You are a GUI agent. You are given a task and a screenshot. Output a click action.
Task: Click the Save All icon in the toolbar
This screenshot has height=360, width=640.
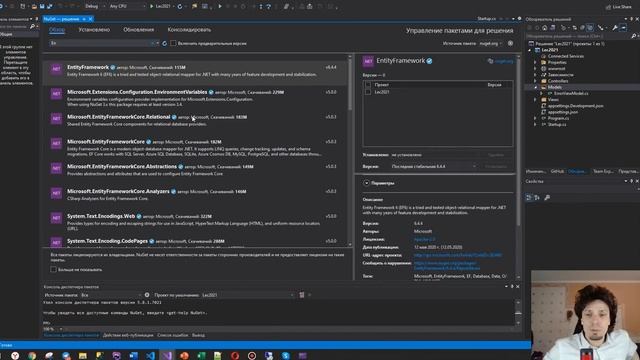(50, 7)
